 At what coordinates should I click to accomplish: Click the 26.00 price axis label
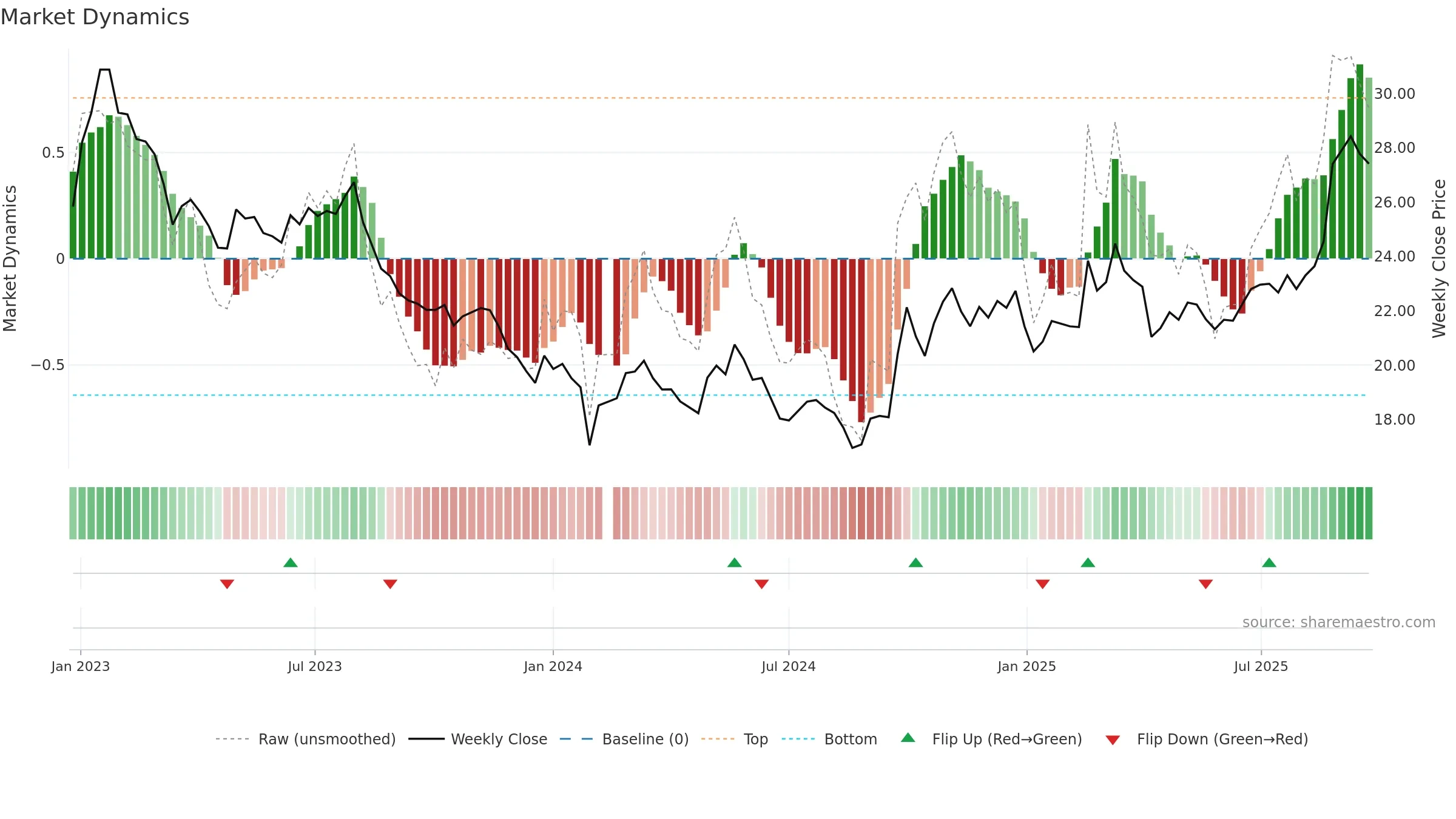[x=1395, y=202]
